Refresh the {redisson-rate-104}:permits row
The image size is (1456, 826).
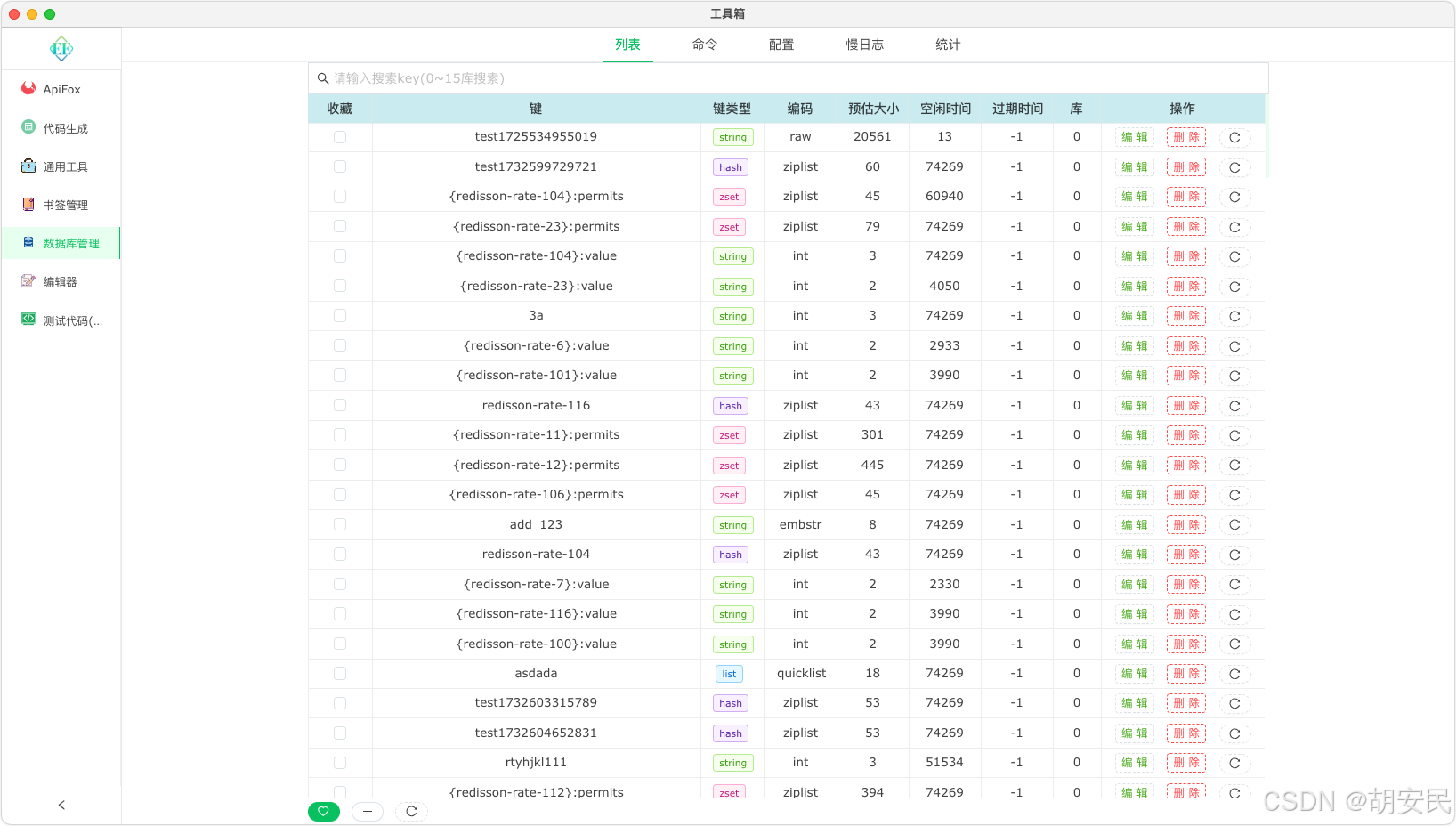pyautogui.click(x=1234, y=197)
